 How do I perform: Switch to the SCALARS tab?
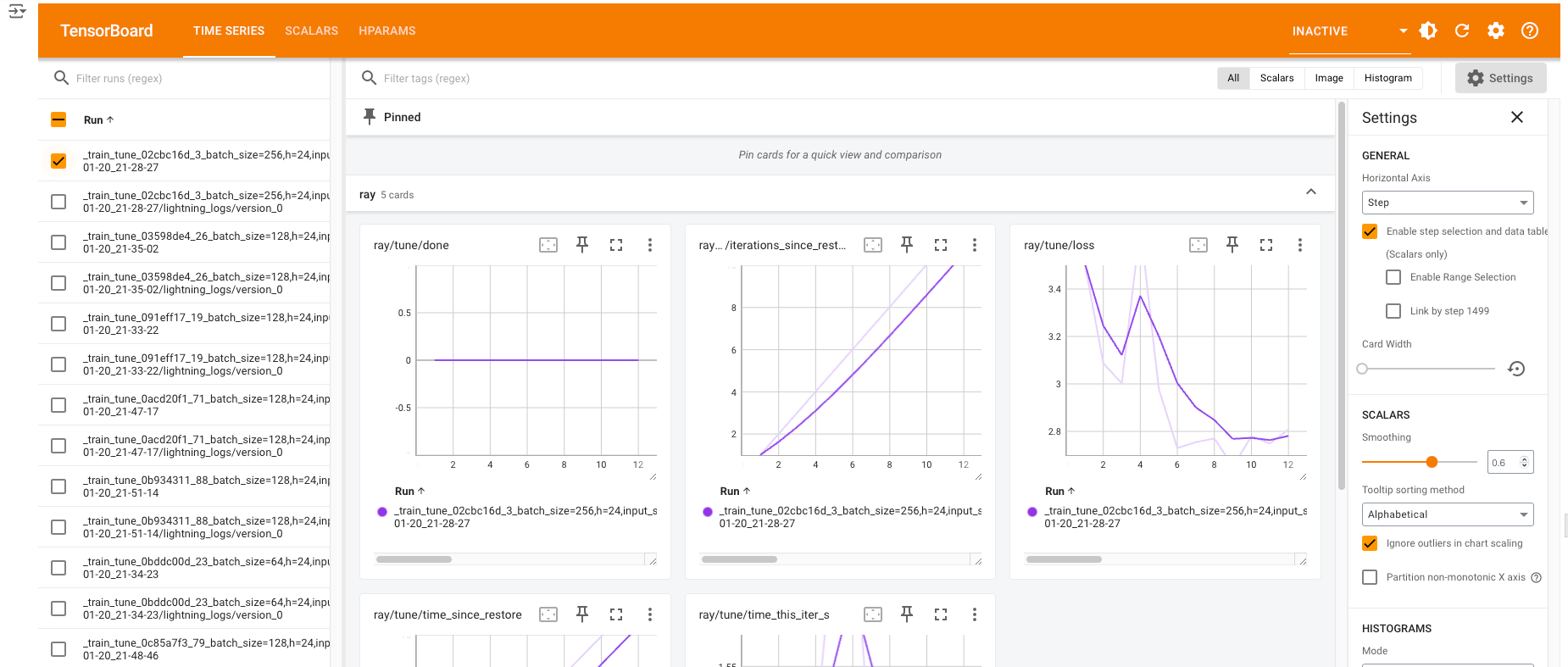click(311, 31)
